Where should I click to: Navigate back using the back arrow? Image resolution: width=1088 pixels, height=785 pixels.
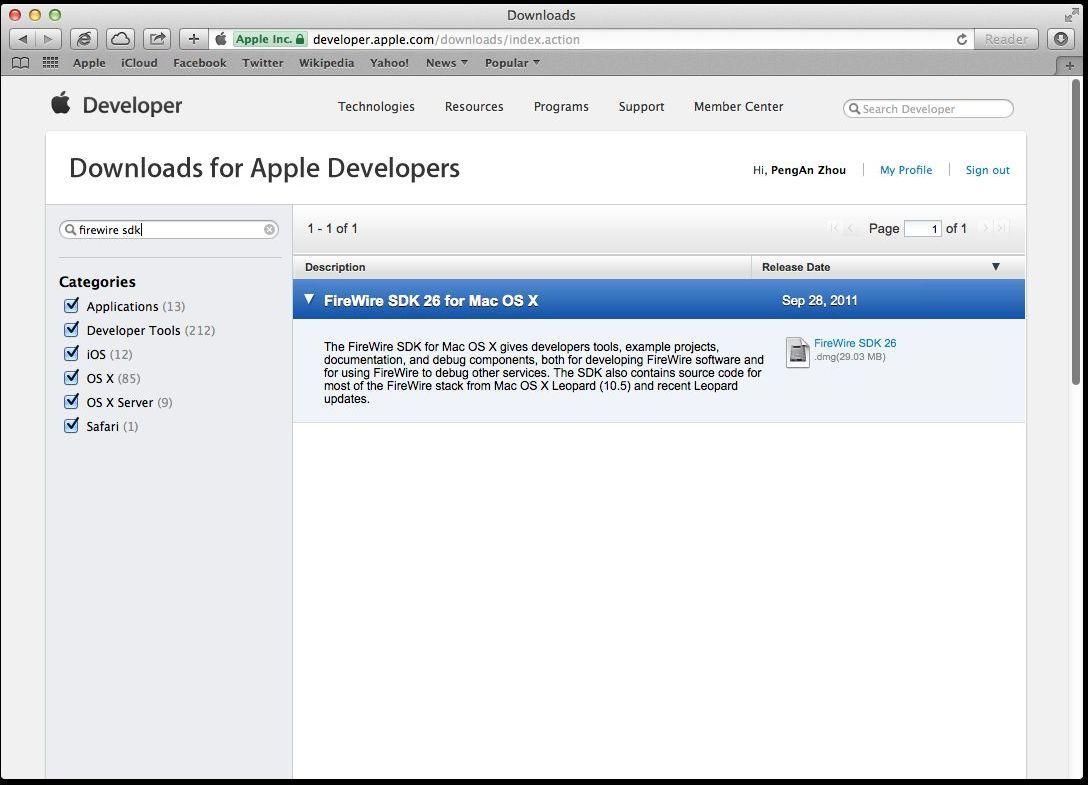[x=23, y=38]
